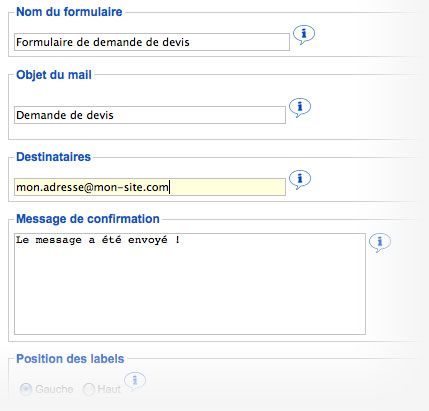Click the Haut label text

109,389
